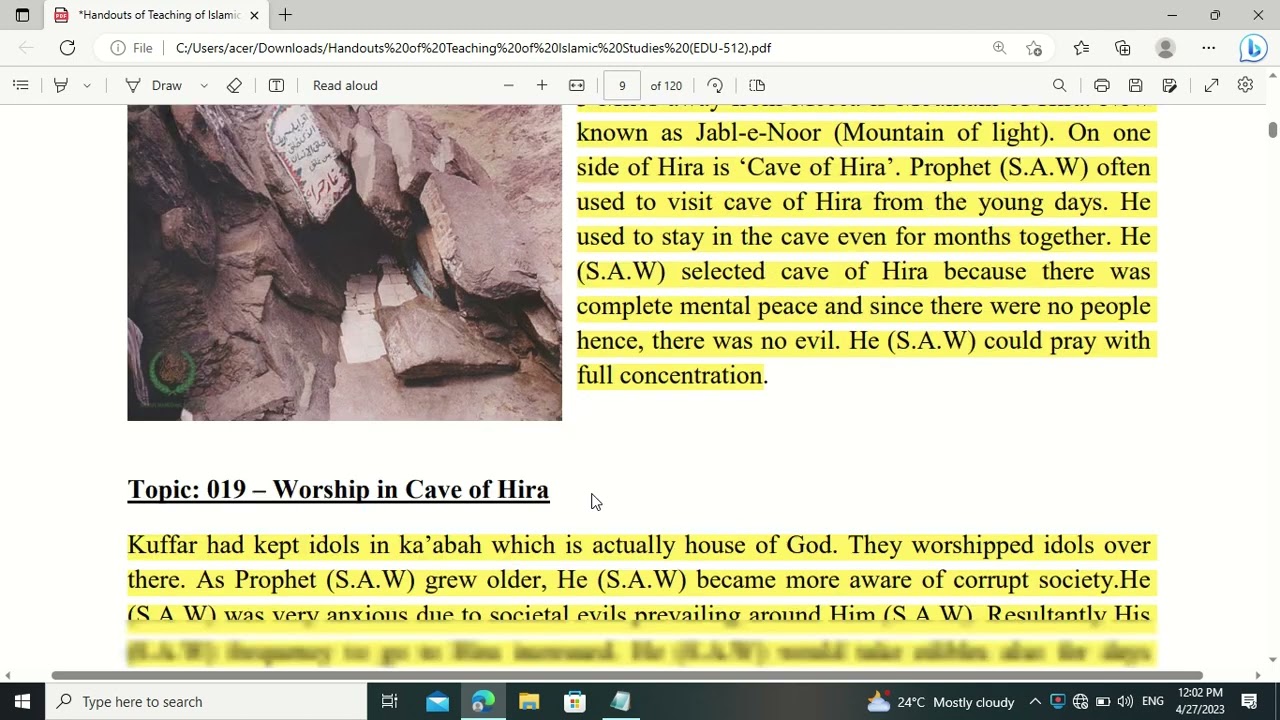Click the vertical scrollbar thumb
The height and width of the screenshot is (720, 1280).
pyautogui.click(x=1273, y=130)
